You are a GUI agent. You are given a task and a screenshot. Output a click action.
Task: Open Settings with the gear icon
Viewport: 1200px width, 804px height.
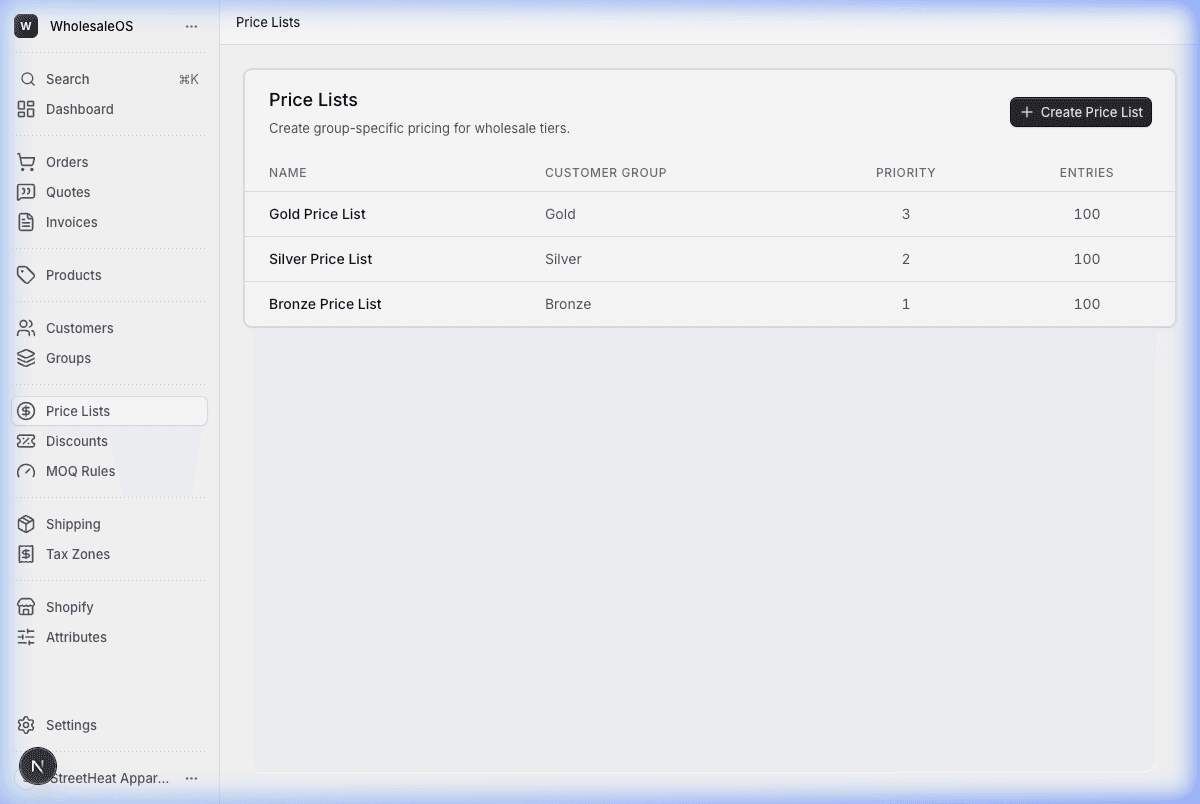(25, 725)
